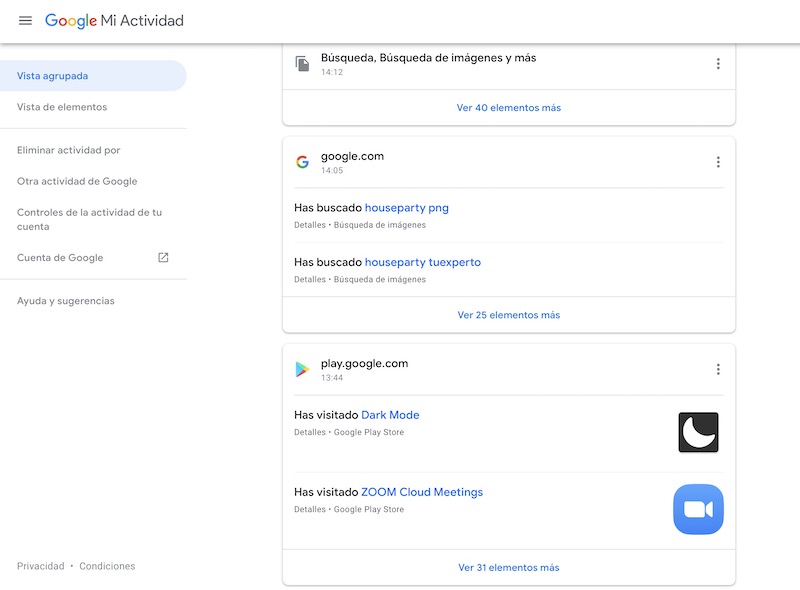Click the ZOOM Cloud Meetings app thumbnail
The image size is (800, 590).
(698, 509)
